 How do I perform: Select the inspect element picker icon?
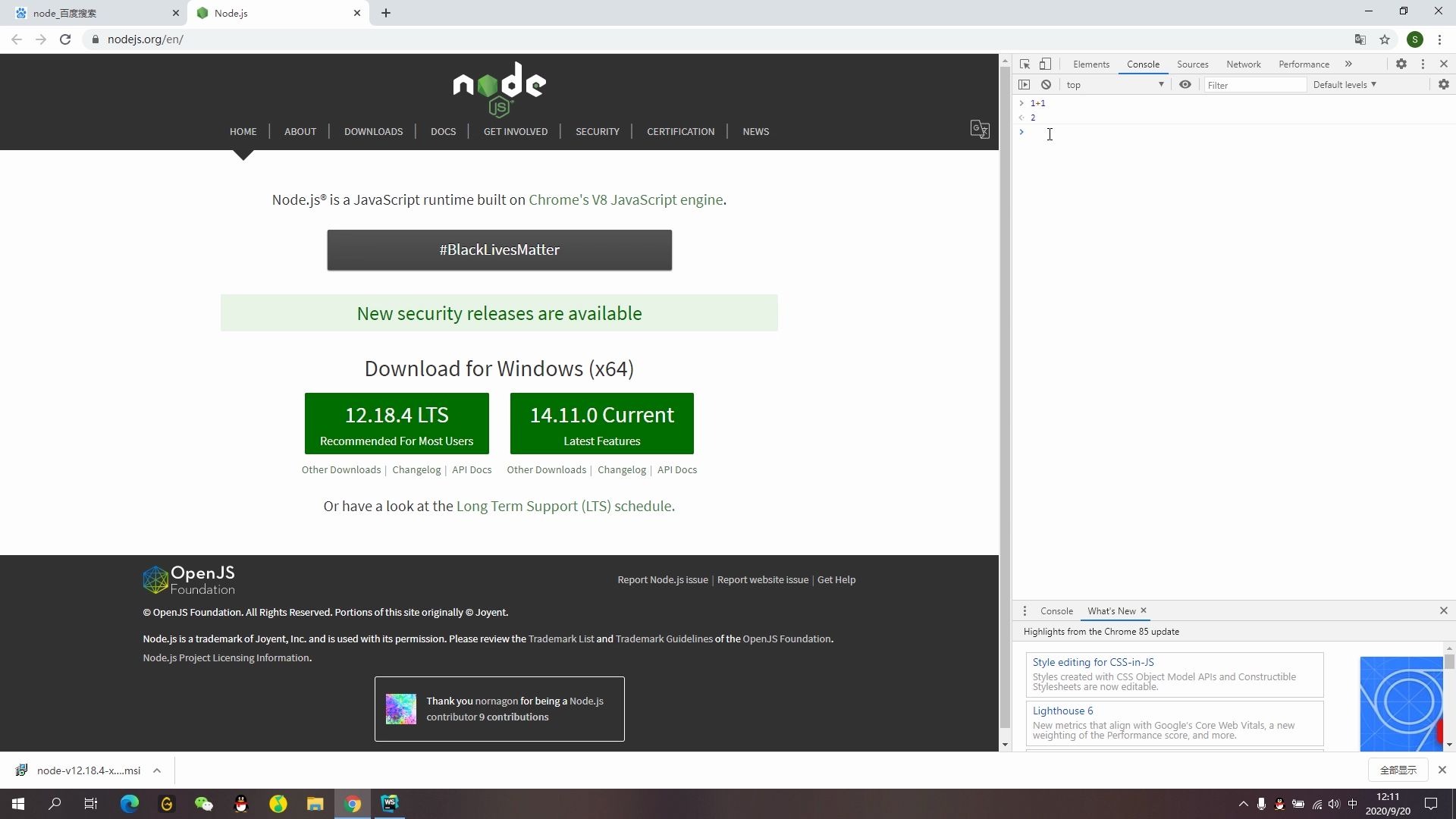point(1025,64)
